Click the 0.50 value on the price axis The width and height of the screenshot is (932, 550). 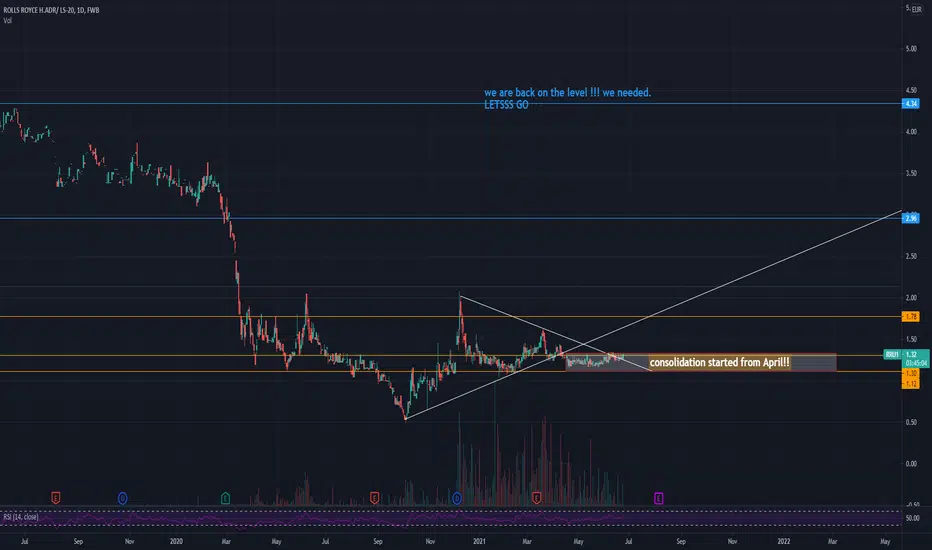pyautogui.click(x=911, y=422)
